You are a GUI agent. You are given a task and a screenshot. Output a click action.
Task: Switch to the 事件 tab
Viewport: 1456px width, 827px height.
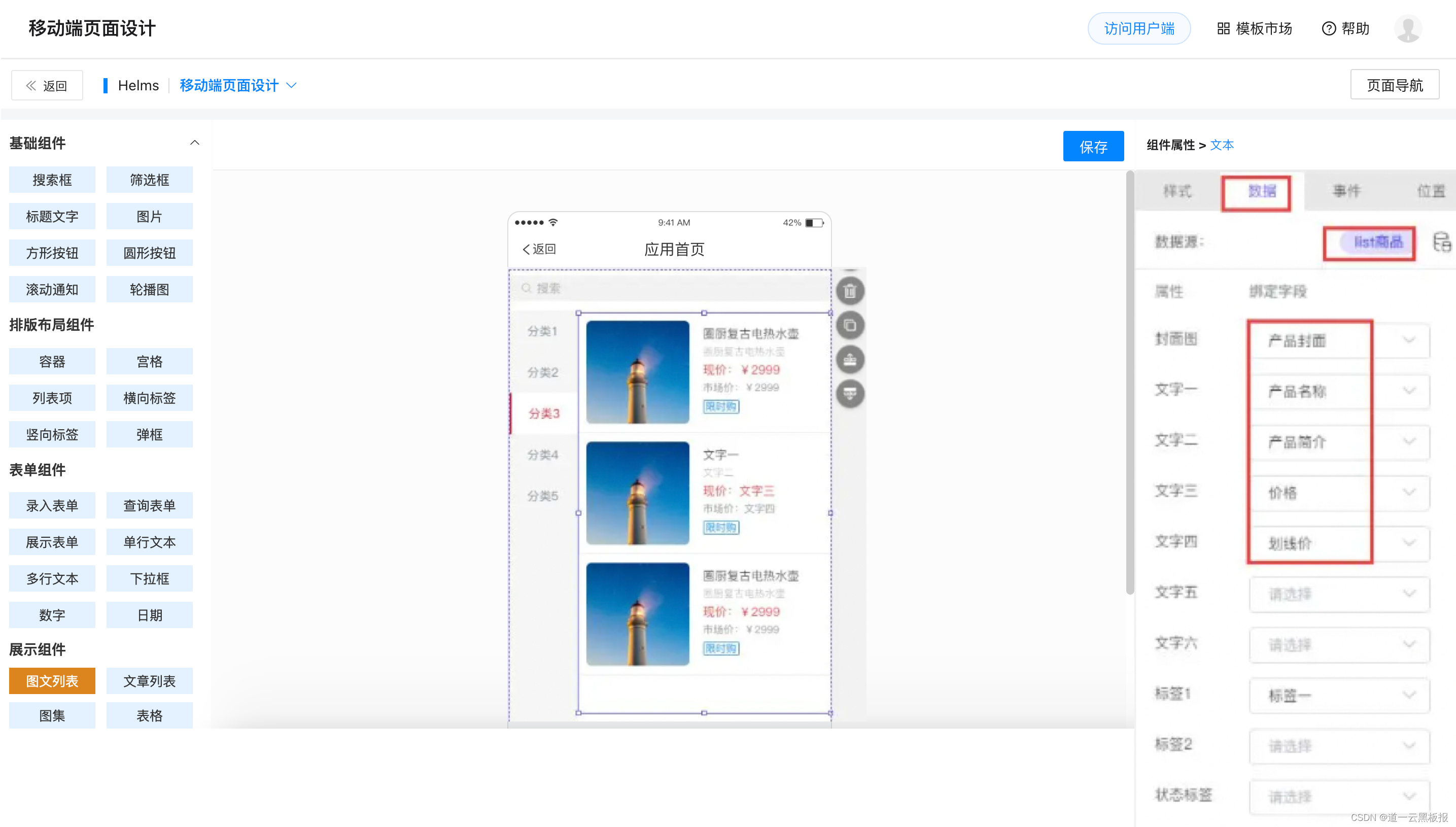(1346, 191)
